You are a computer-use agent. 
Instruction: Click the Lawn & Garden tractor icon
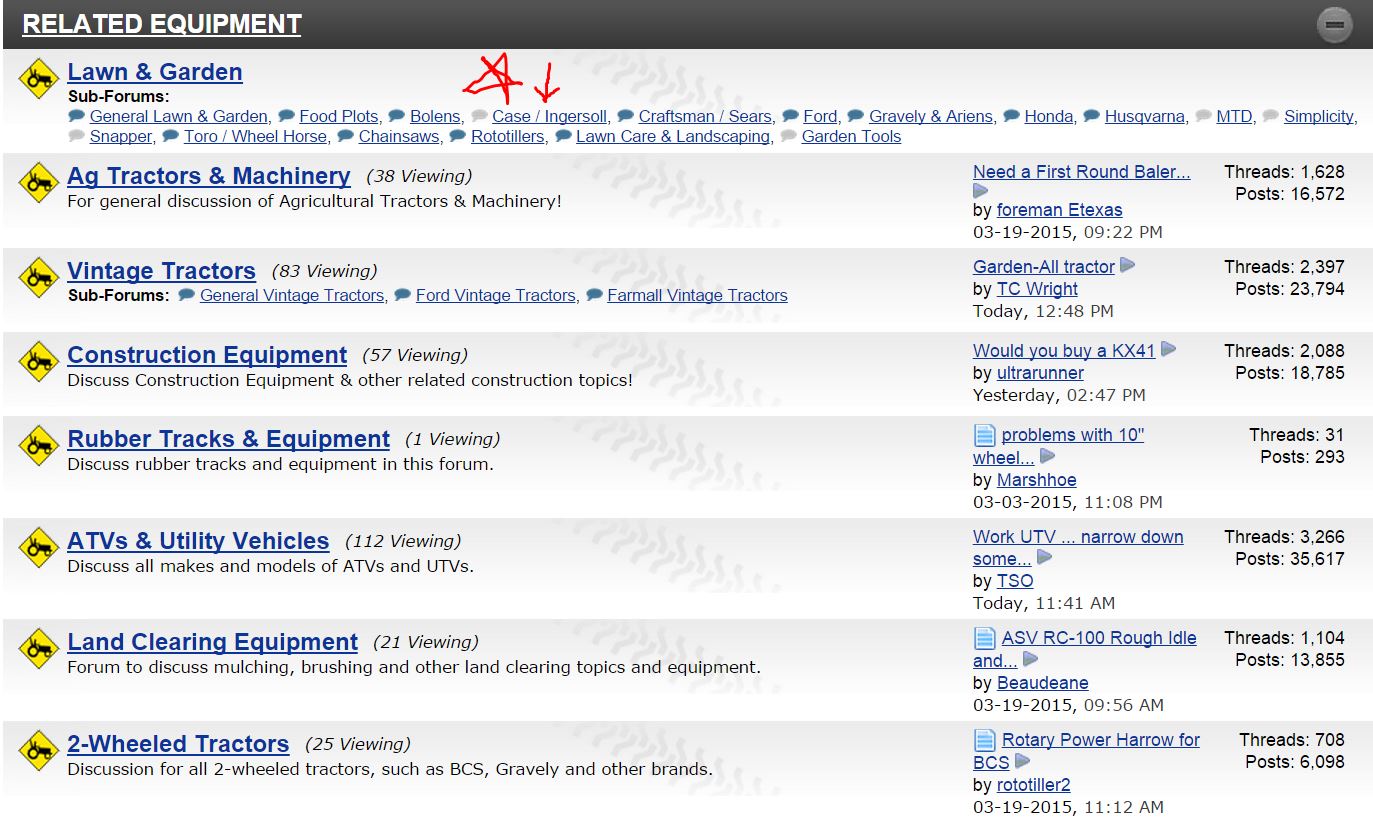coord(39,78)
